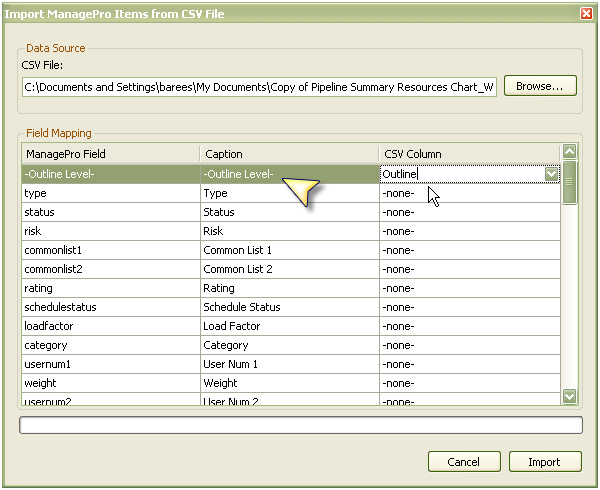Select the 'risk' field row
The height and width of the screenshot is (490, 600).
point(111,231)
